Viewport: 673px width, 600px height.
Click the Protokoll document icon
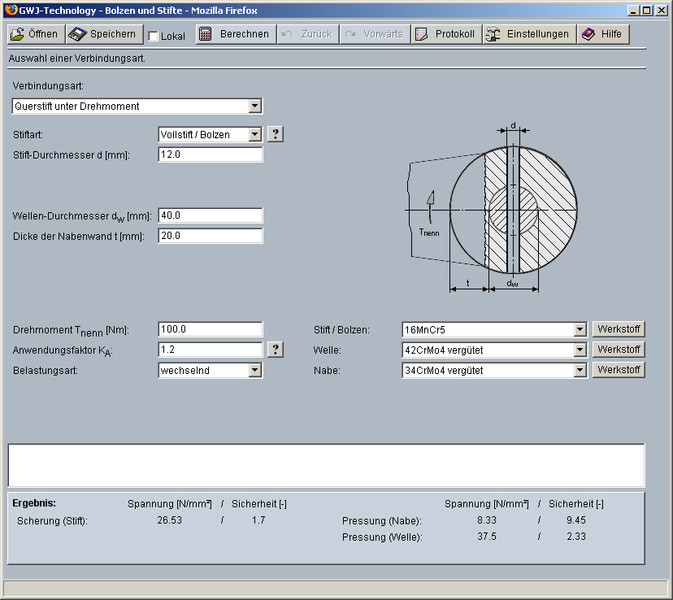[x=421, y=34]
